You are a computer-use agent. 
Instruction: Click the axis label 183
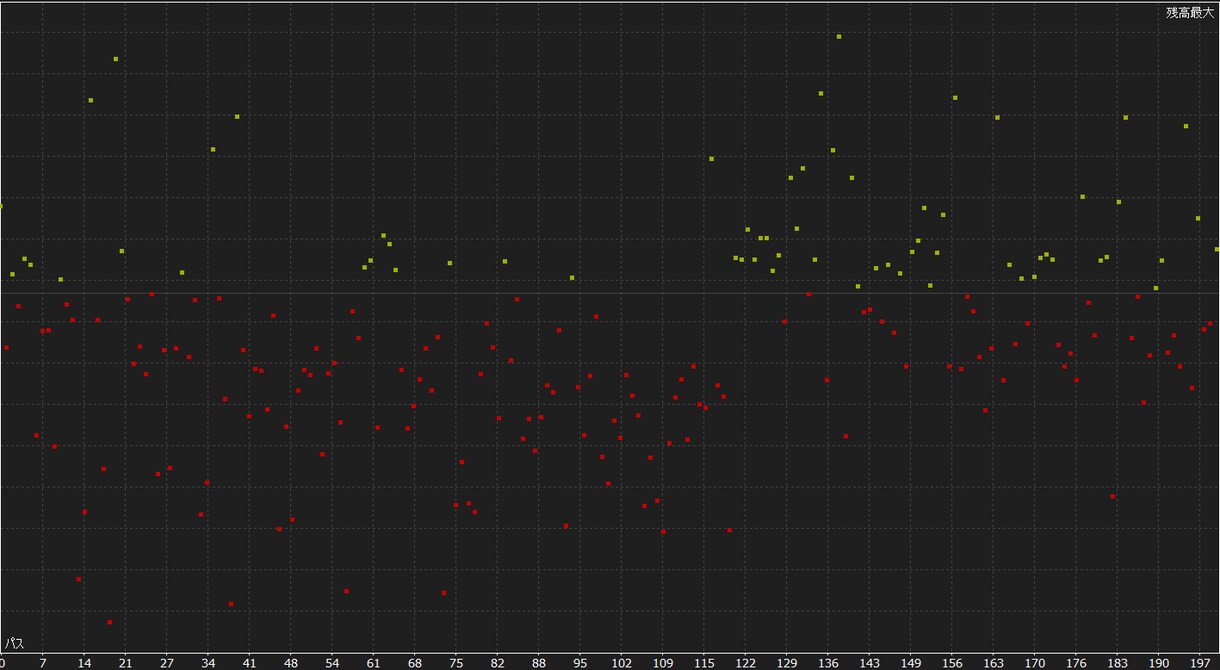point(1118,662)
